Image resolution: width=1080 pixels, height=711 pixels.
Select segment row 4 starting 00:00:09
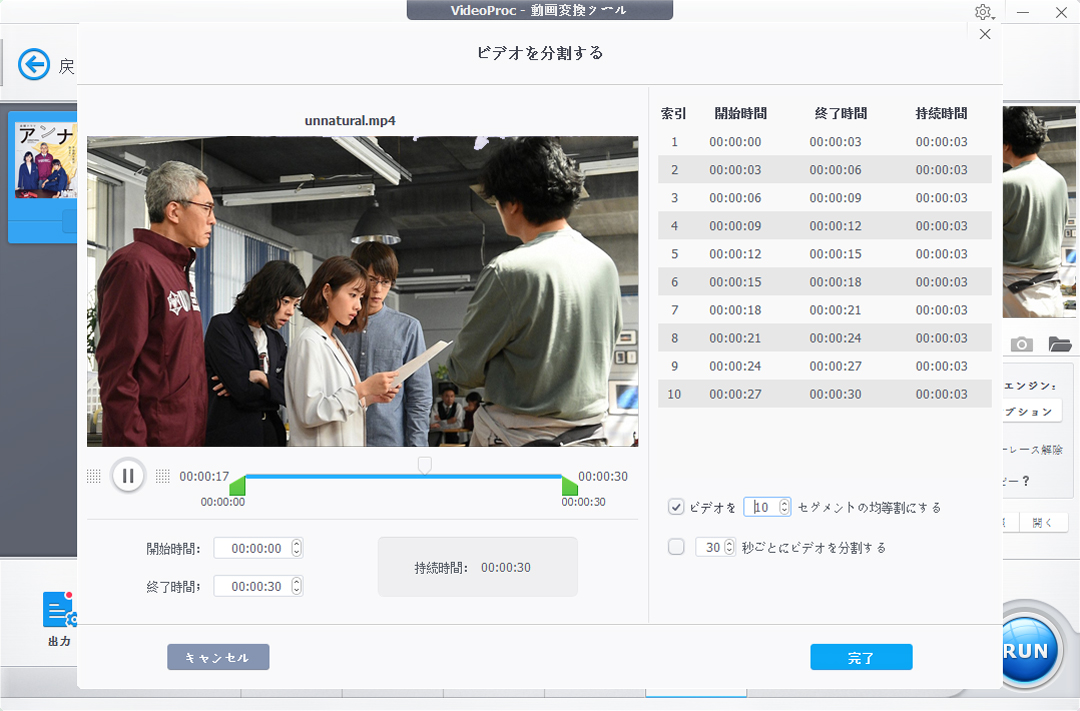click(x=824, y=226)
